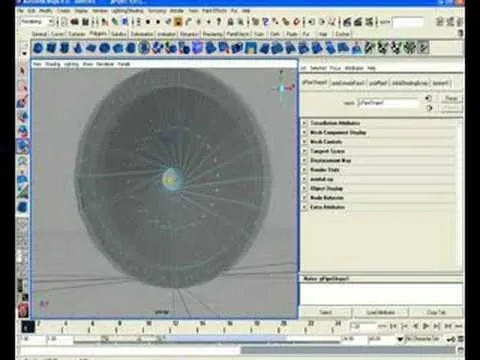This screenshot has height=360, width=480.
Task: Play the animation forward
Action: (x=426, y=326)
